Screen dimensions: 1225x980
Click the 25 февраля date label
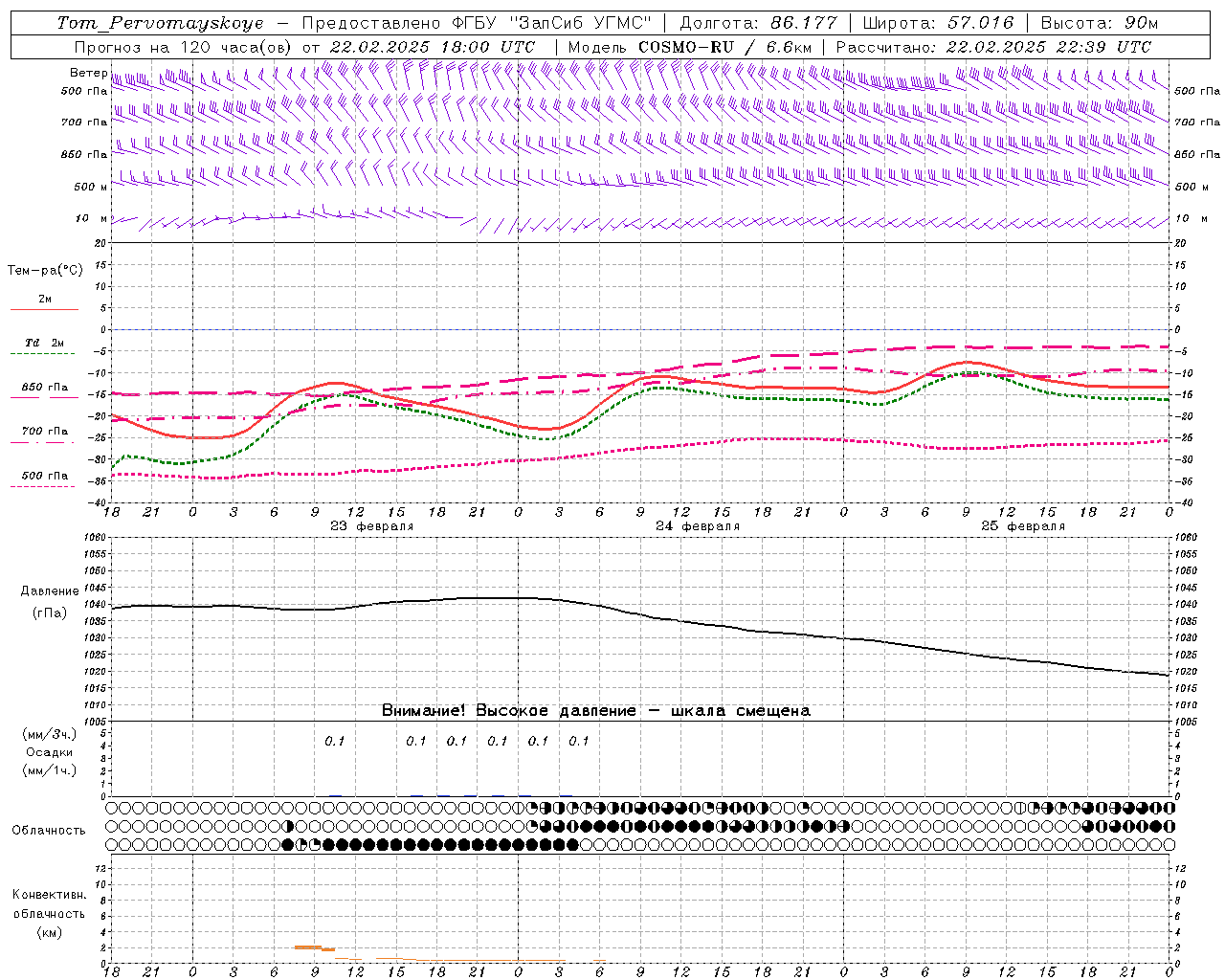pyautogui.click(x=1023, y=526)
